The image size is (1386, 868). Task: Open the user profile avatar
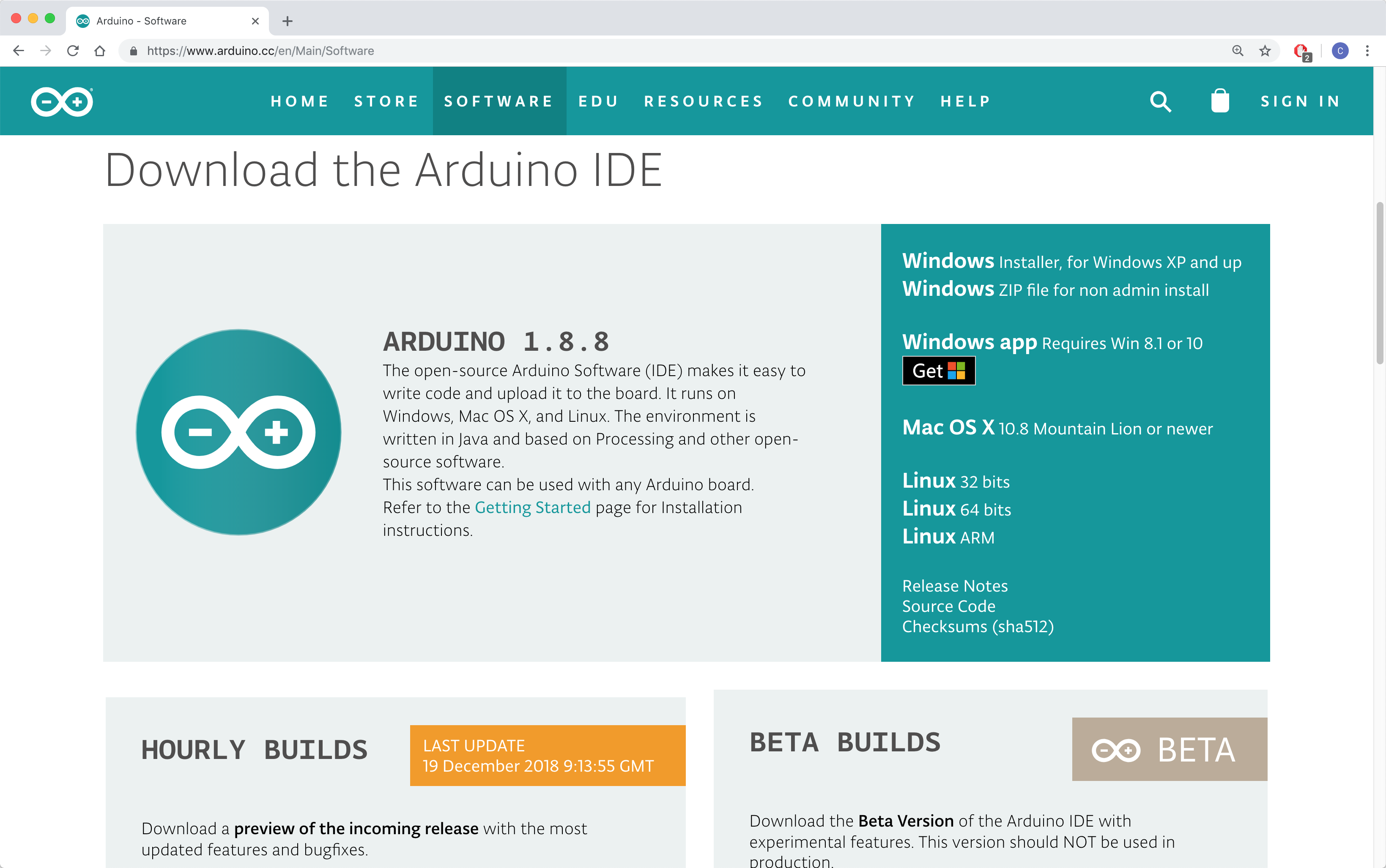coord(1340,51)
